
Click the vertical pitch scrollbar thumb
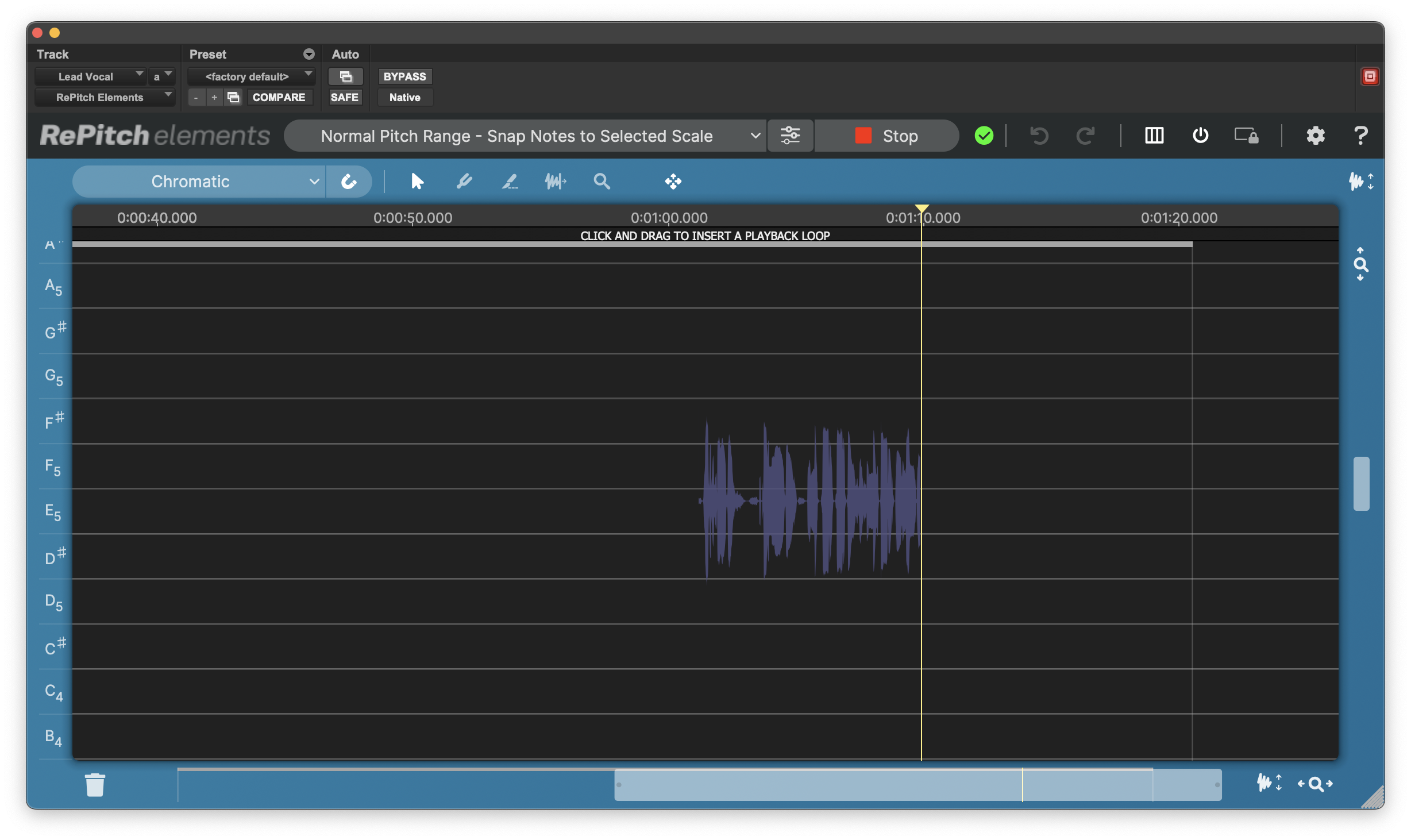[x=1361, y=483]
